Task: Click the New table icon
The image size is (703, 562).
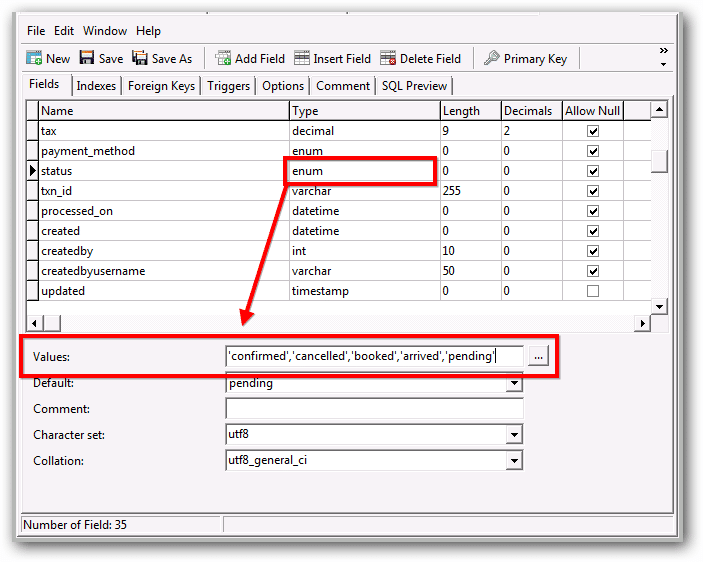Action: pos(34,58)
